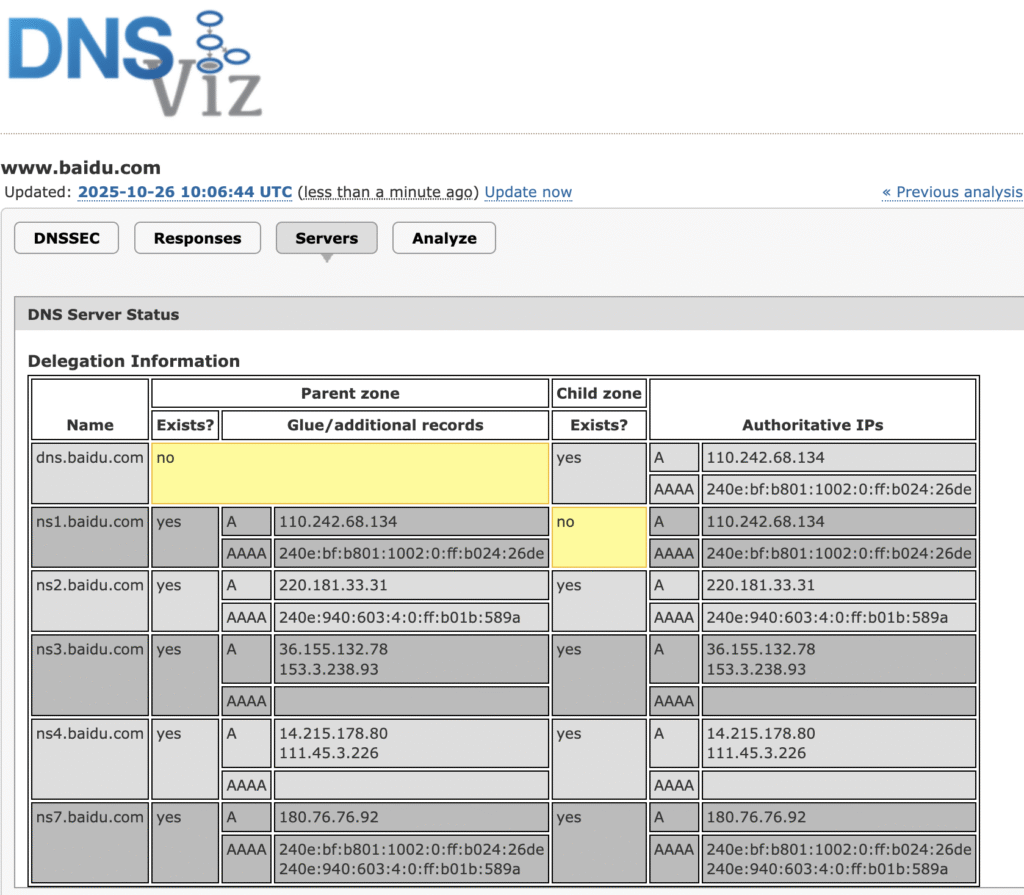The image size is (1024, 895).
Task: Click the www.baidu.com page heading
Action: point(81,168)
